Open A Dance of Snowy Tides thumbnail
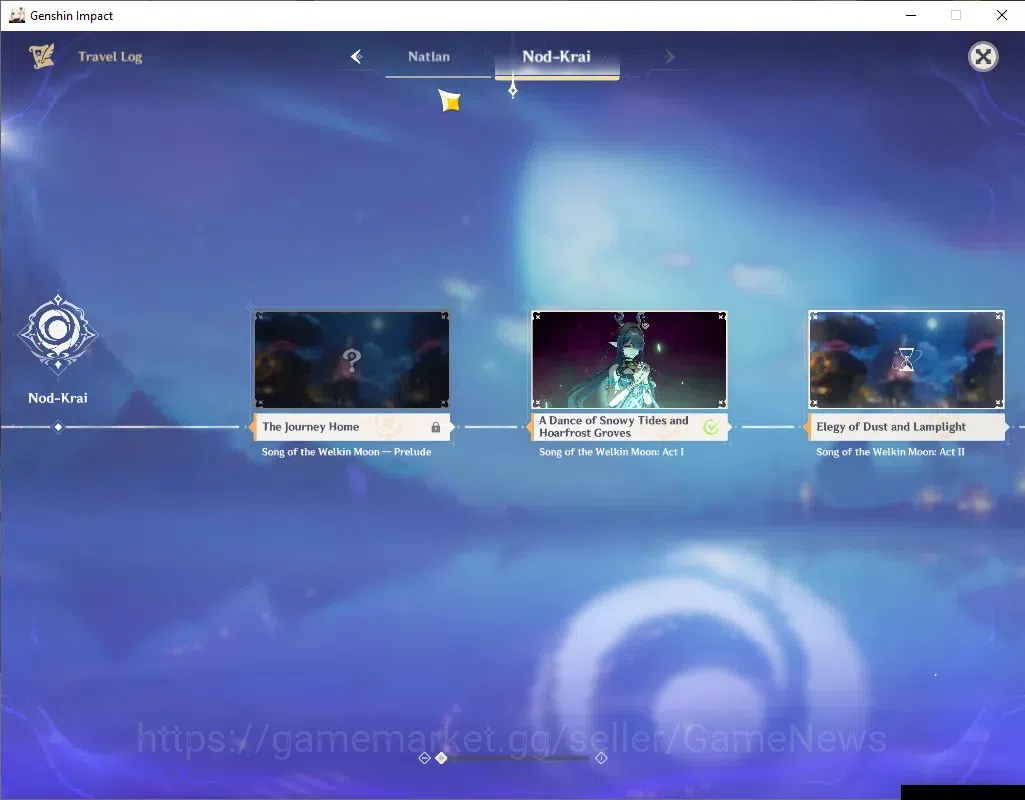Image resolution: width=1025 pixels, height=800 pixels. (x=629, y=359)
